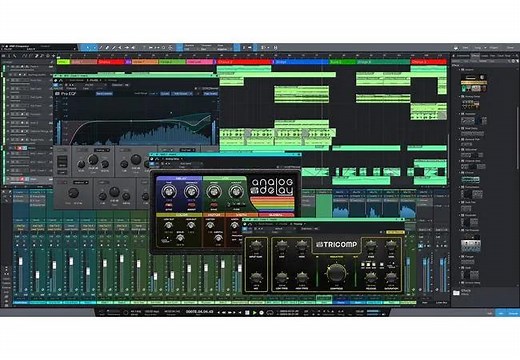Select the Intro arranger section
This screenshot has width=520, height=360.
[x=63, y=62]
